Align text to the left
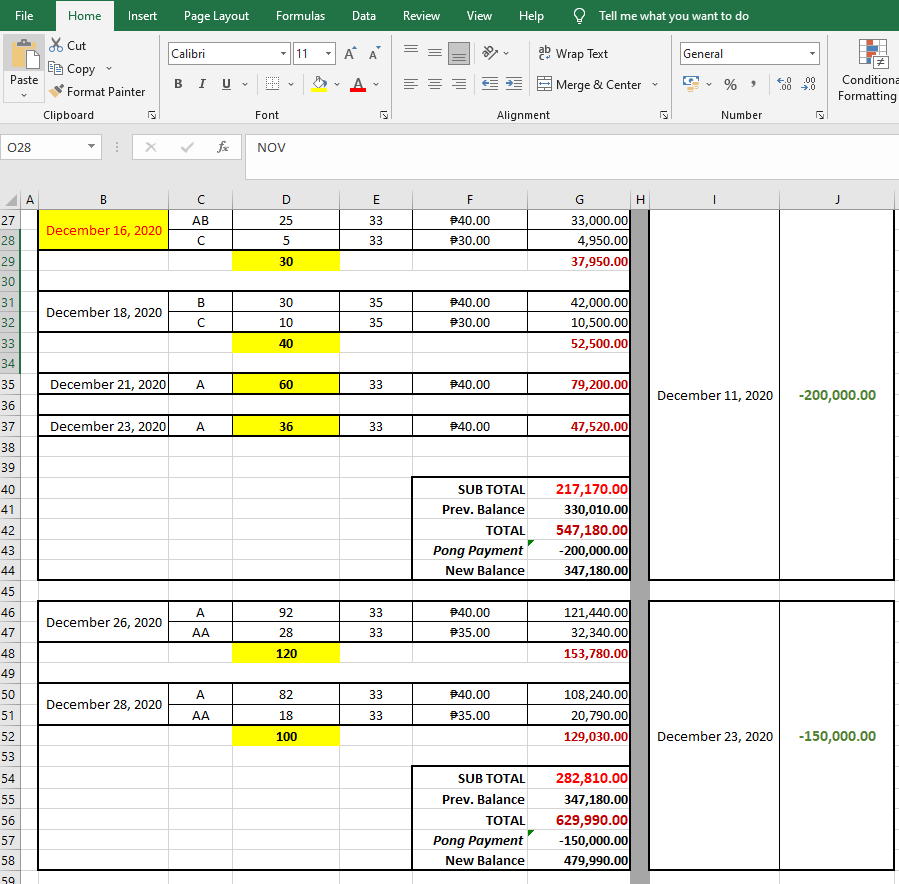This screenshot has height=884, width=899. tap(411, 84)
